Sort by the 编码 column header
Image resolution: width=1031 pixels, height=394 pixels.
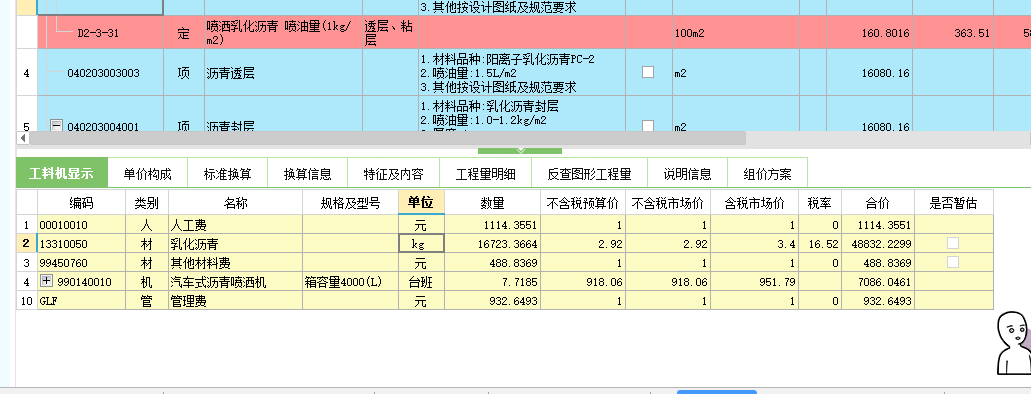tap(82, 203)
